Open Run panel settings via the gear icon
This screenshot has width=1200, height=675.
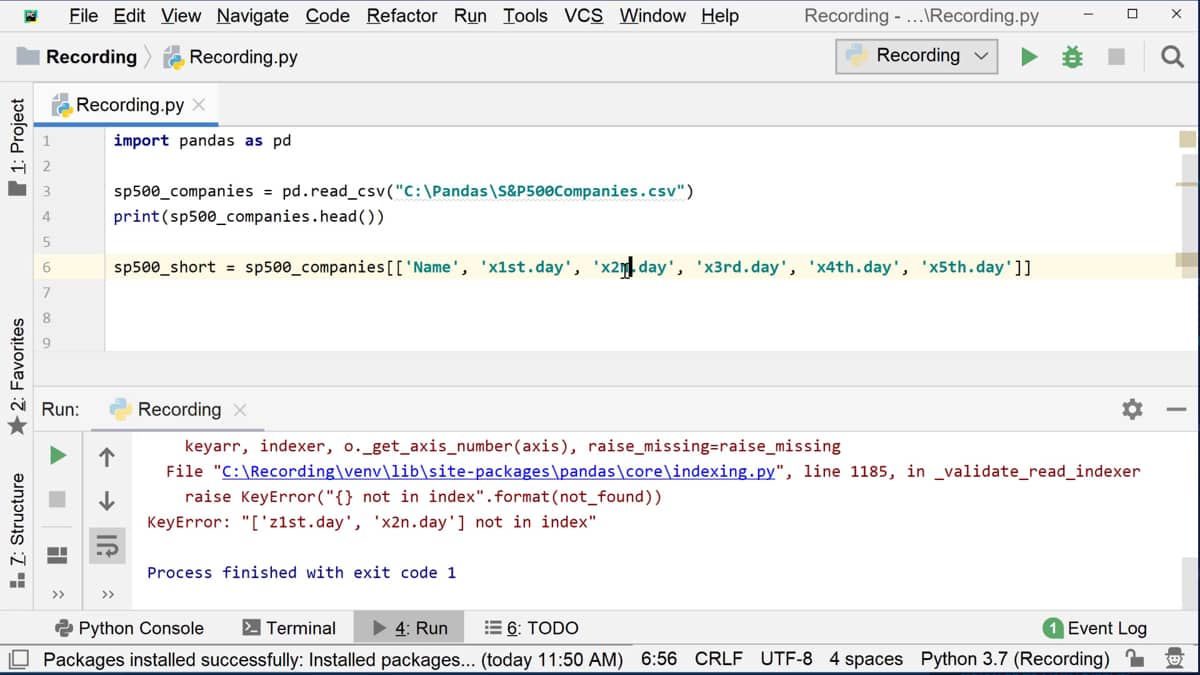(x=1132, y=409)
